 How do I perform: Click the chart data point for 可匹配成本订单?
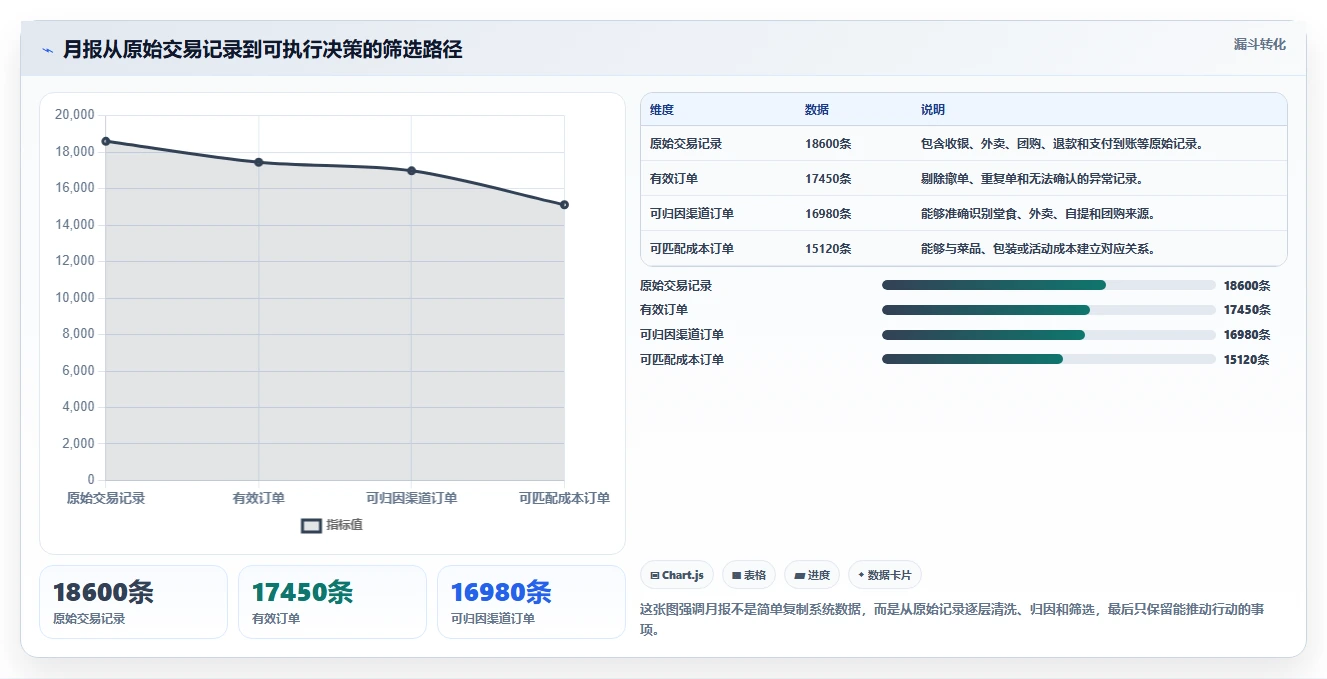click(x=564, y=205)
